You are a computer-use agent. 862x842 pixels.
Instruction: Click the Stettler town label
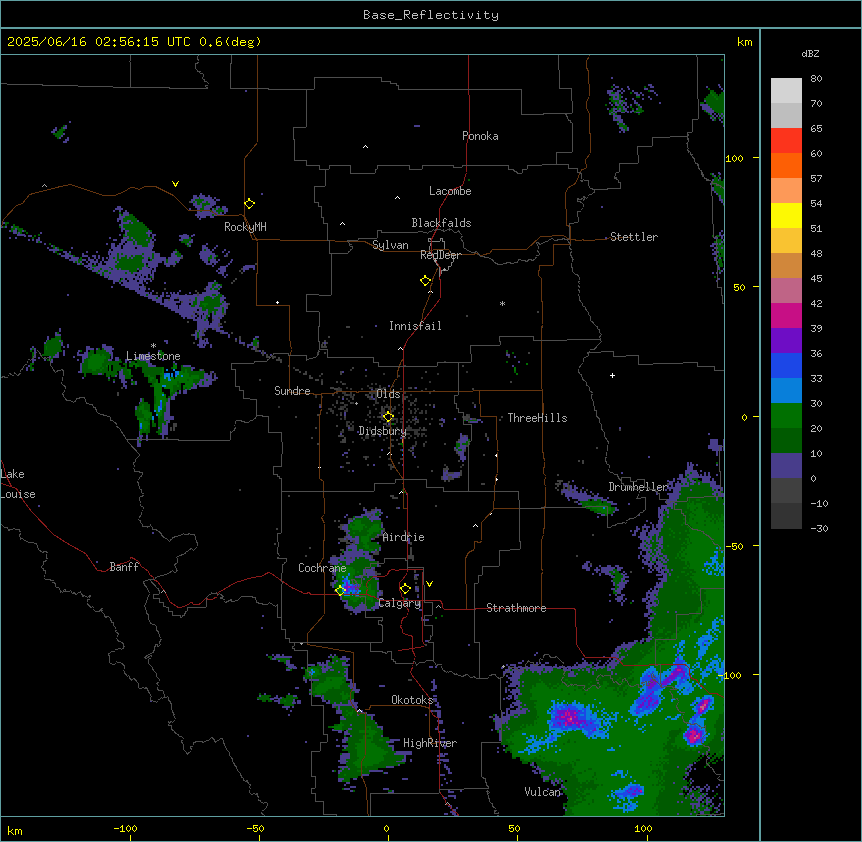pos(634,237)
